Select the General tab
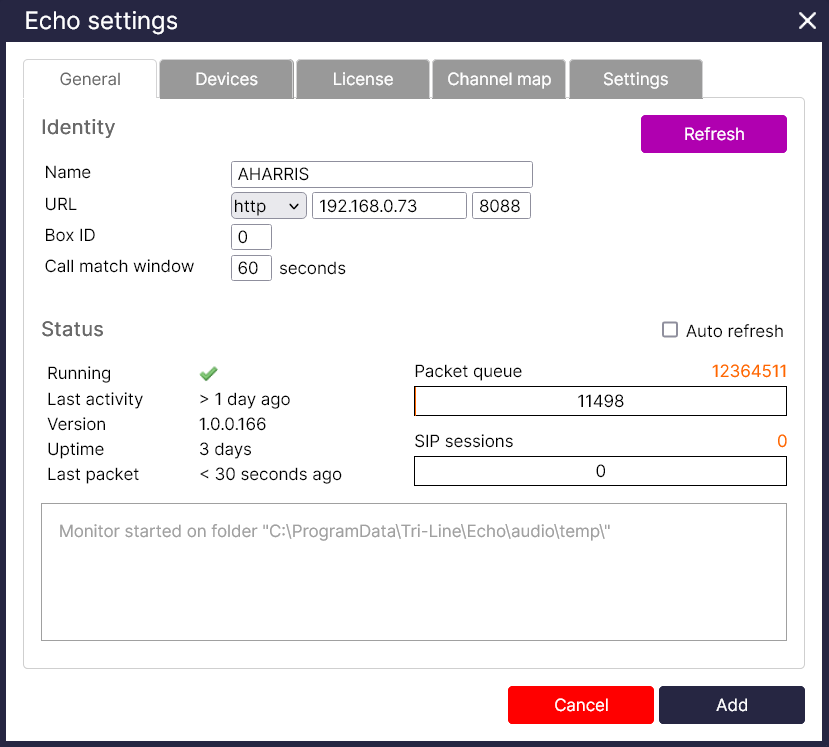The image size is (829, 747). point(90,80)
